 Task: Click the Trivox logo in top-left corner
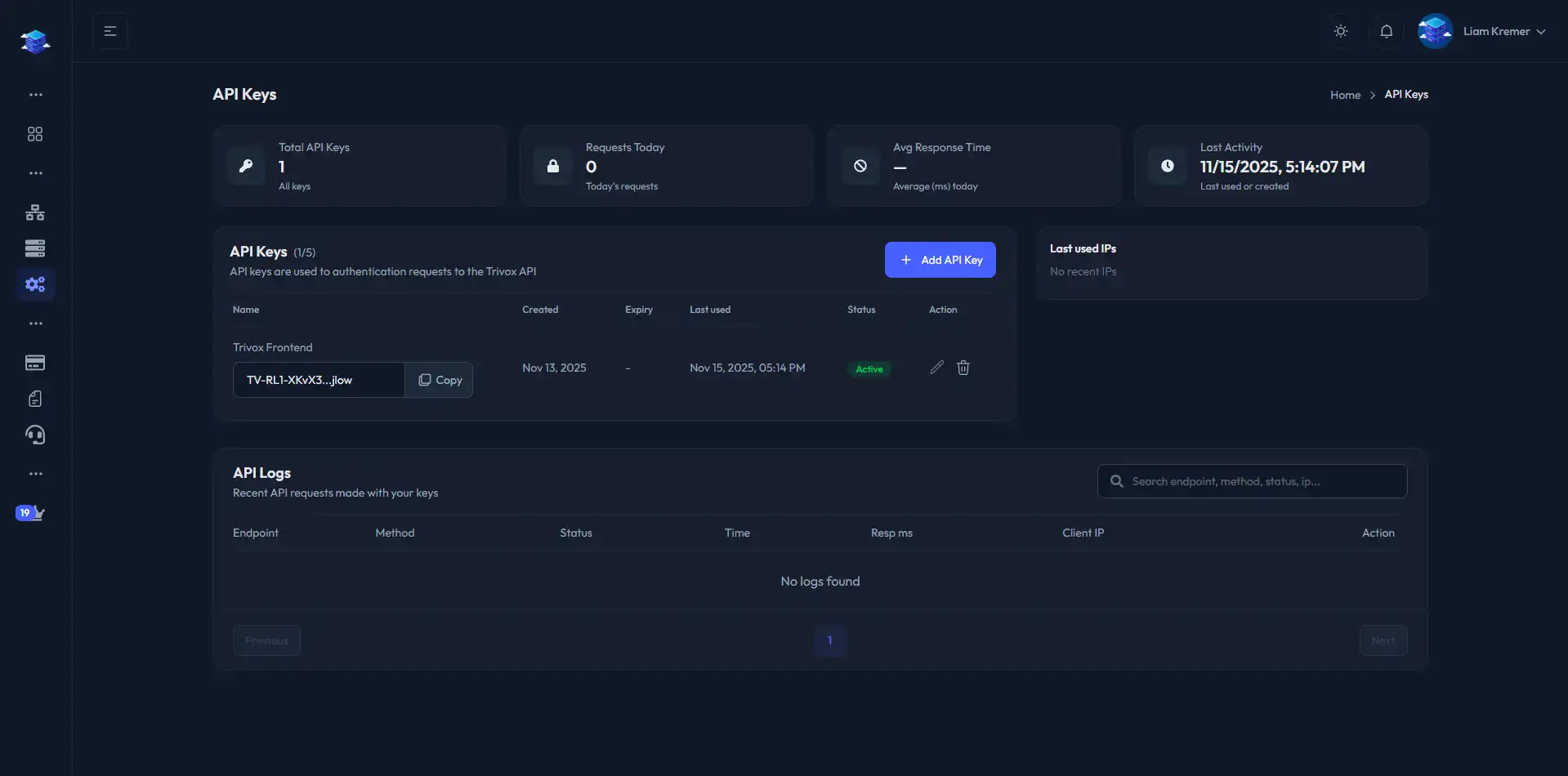[x=34, y=41]
